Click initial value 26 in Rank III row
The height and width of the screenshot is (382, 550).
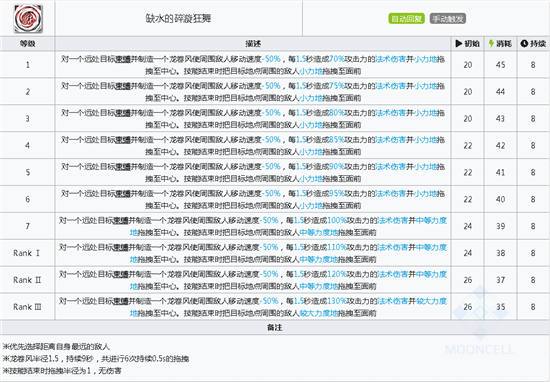[x=468, y=307]
